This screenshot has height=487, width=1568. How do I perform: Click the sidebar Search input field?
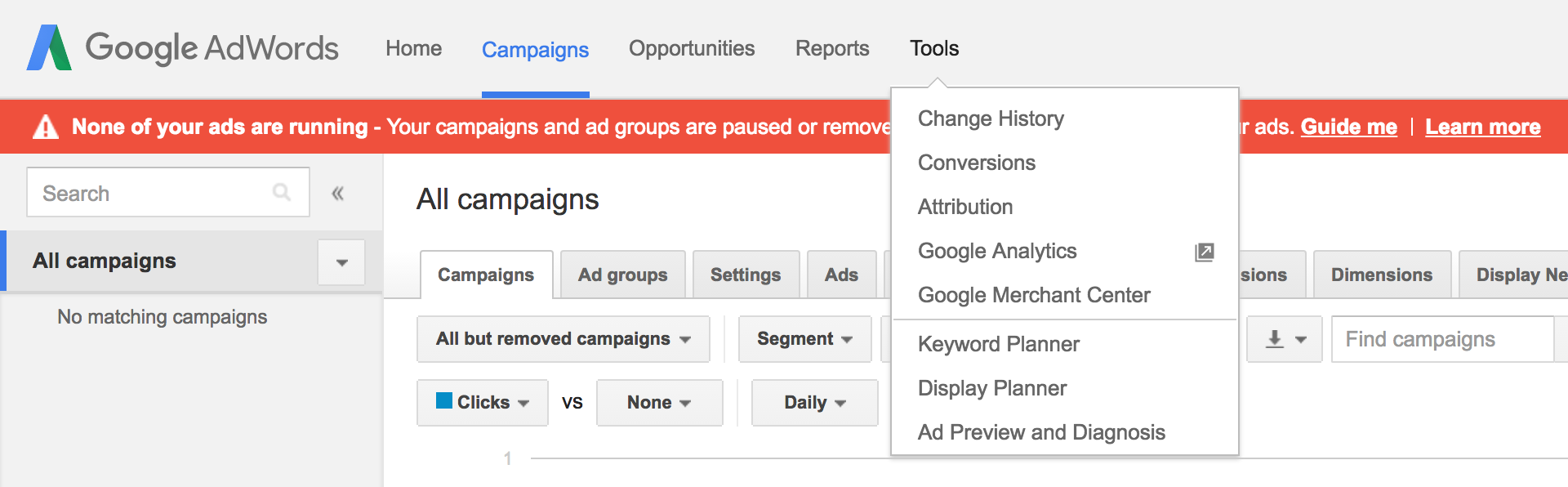[168, 193]
